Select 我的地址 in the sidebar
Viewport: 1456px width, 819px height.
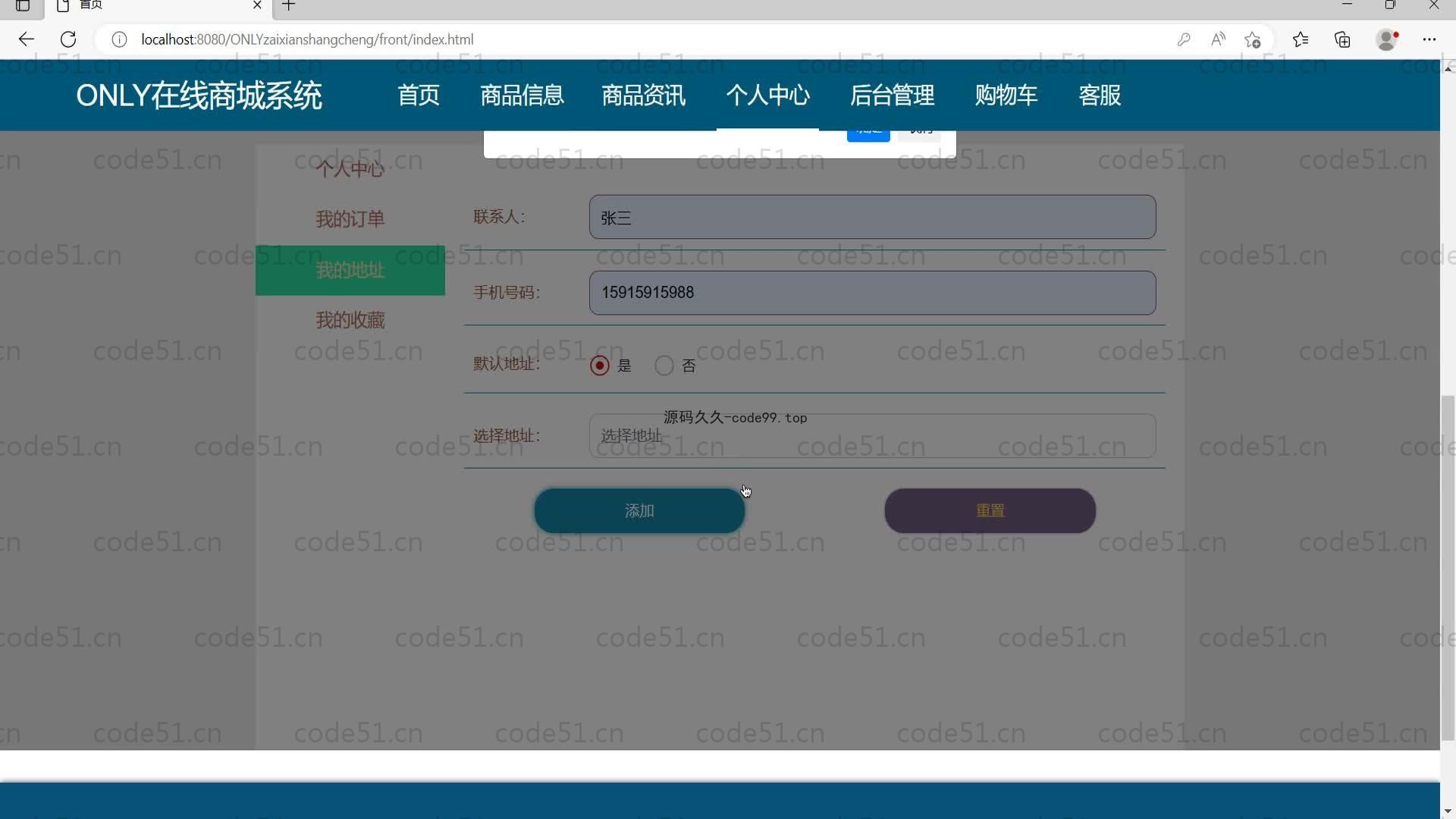click(350, 270)
